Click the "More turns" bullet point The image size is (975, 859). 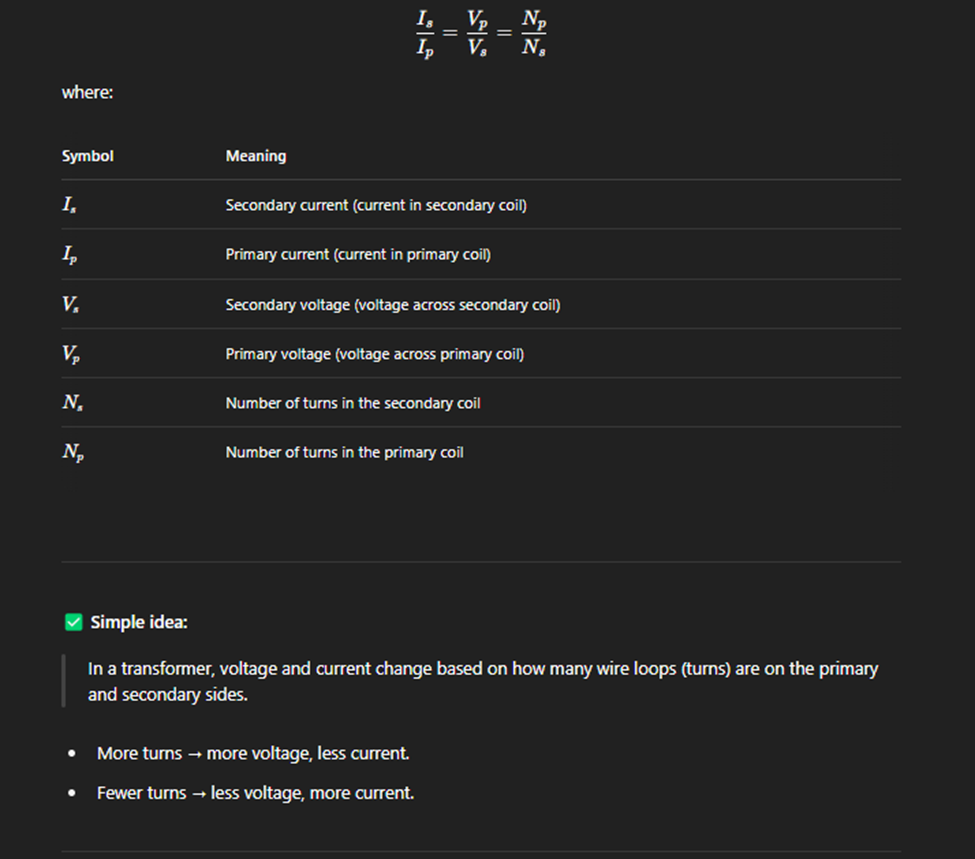[253, 753]
